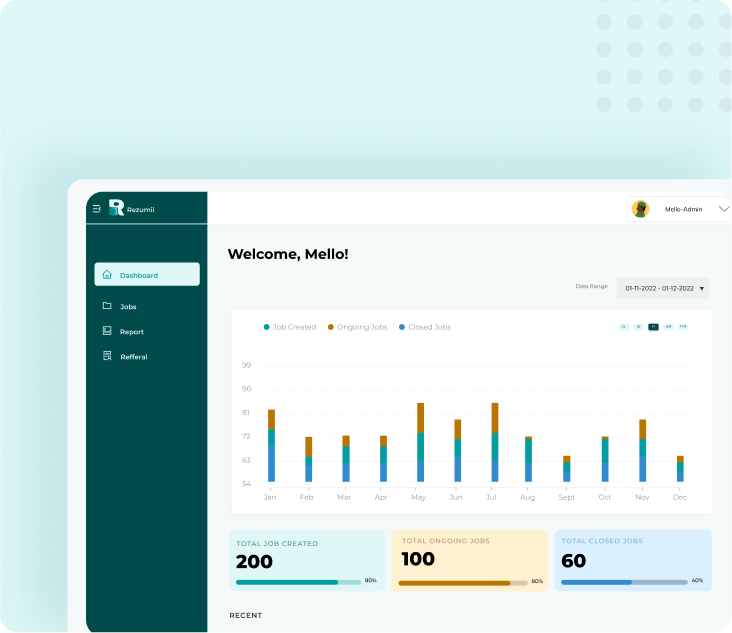The width and height of the screenshot is (732, 633).
Task: Click the May bar in the chart
Action: click(x=420, y=443)
